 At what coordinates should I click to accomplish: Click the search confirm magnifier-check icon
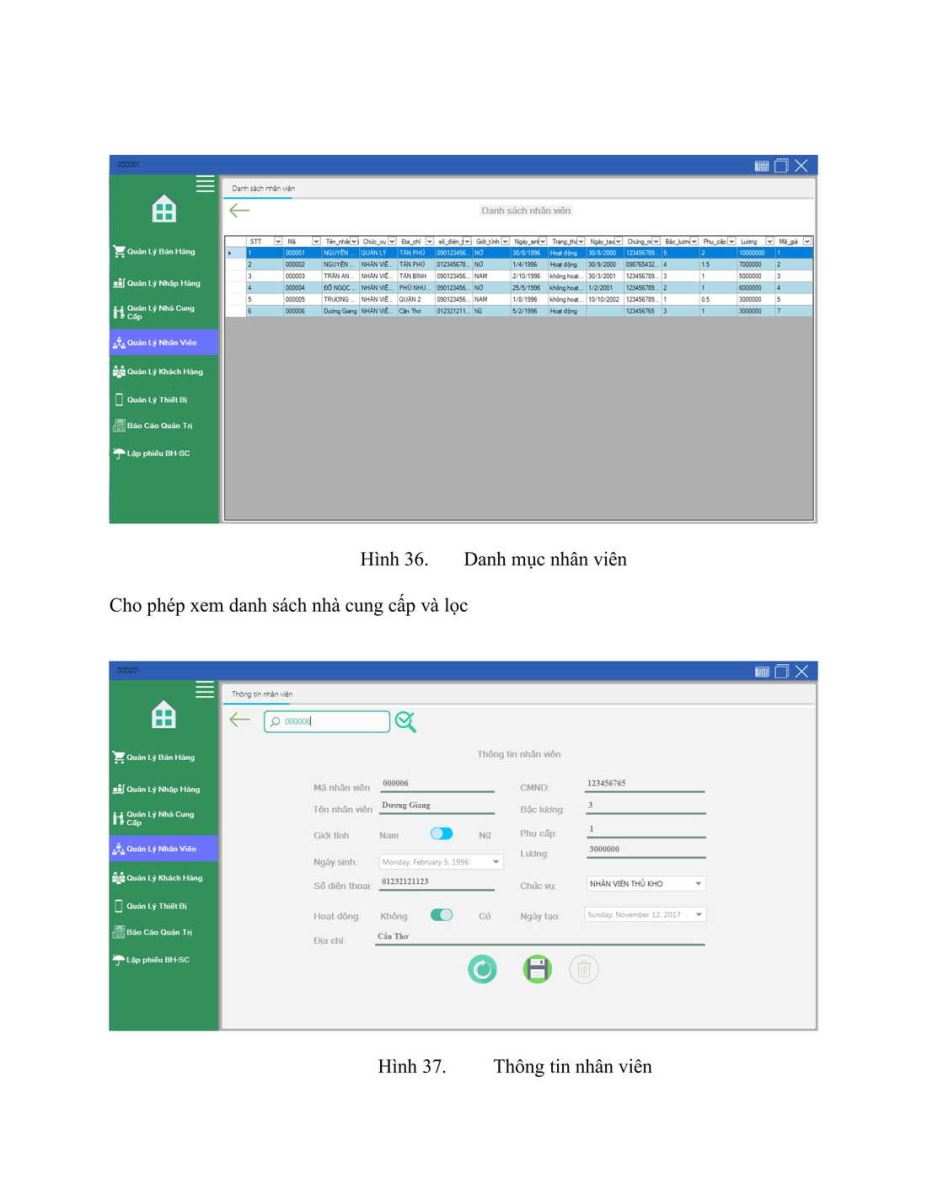coord(406,719)
